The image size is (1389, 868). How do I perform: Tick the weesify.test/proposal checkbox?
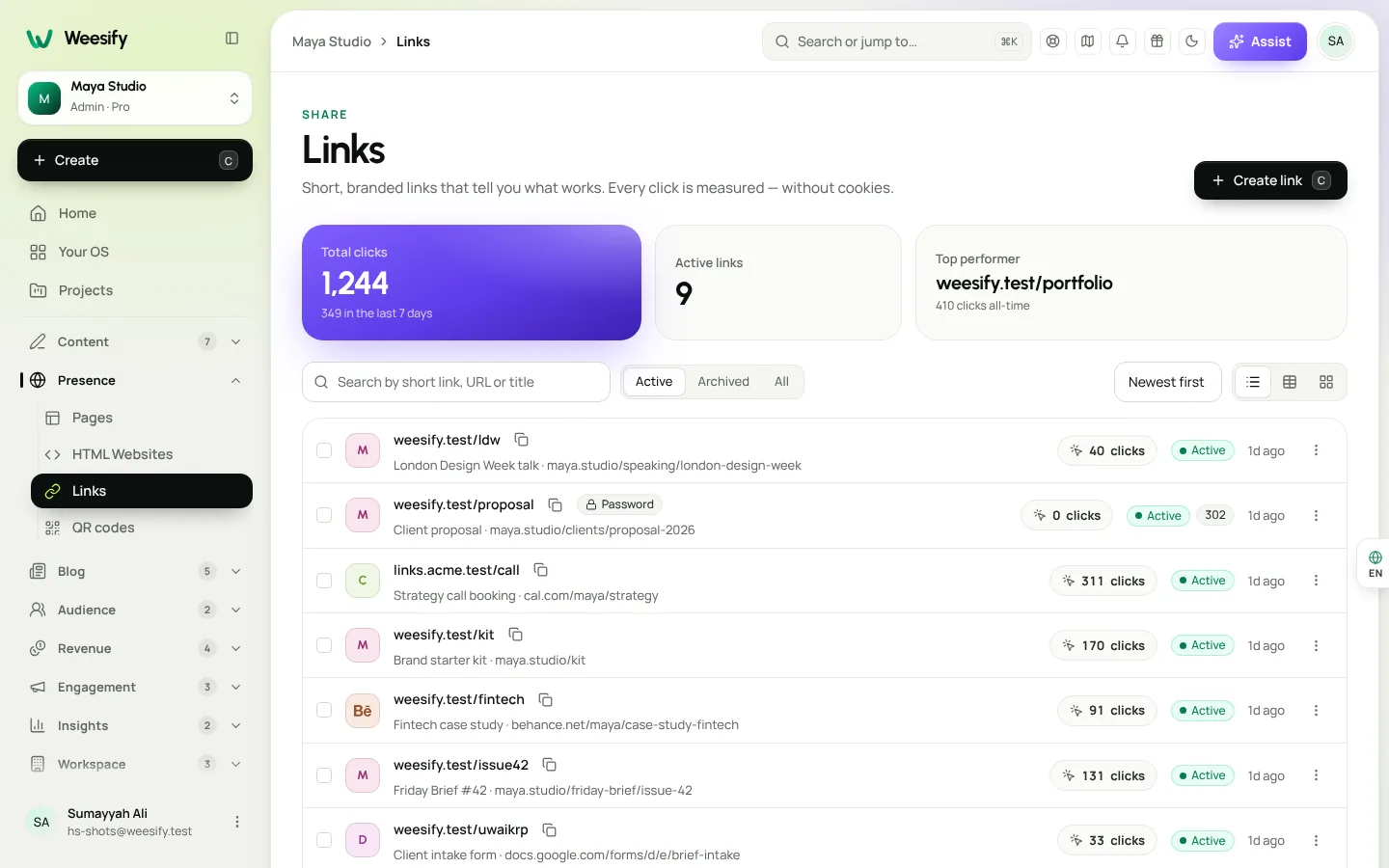pyautogui.click(x=324, y=515)
